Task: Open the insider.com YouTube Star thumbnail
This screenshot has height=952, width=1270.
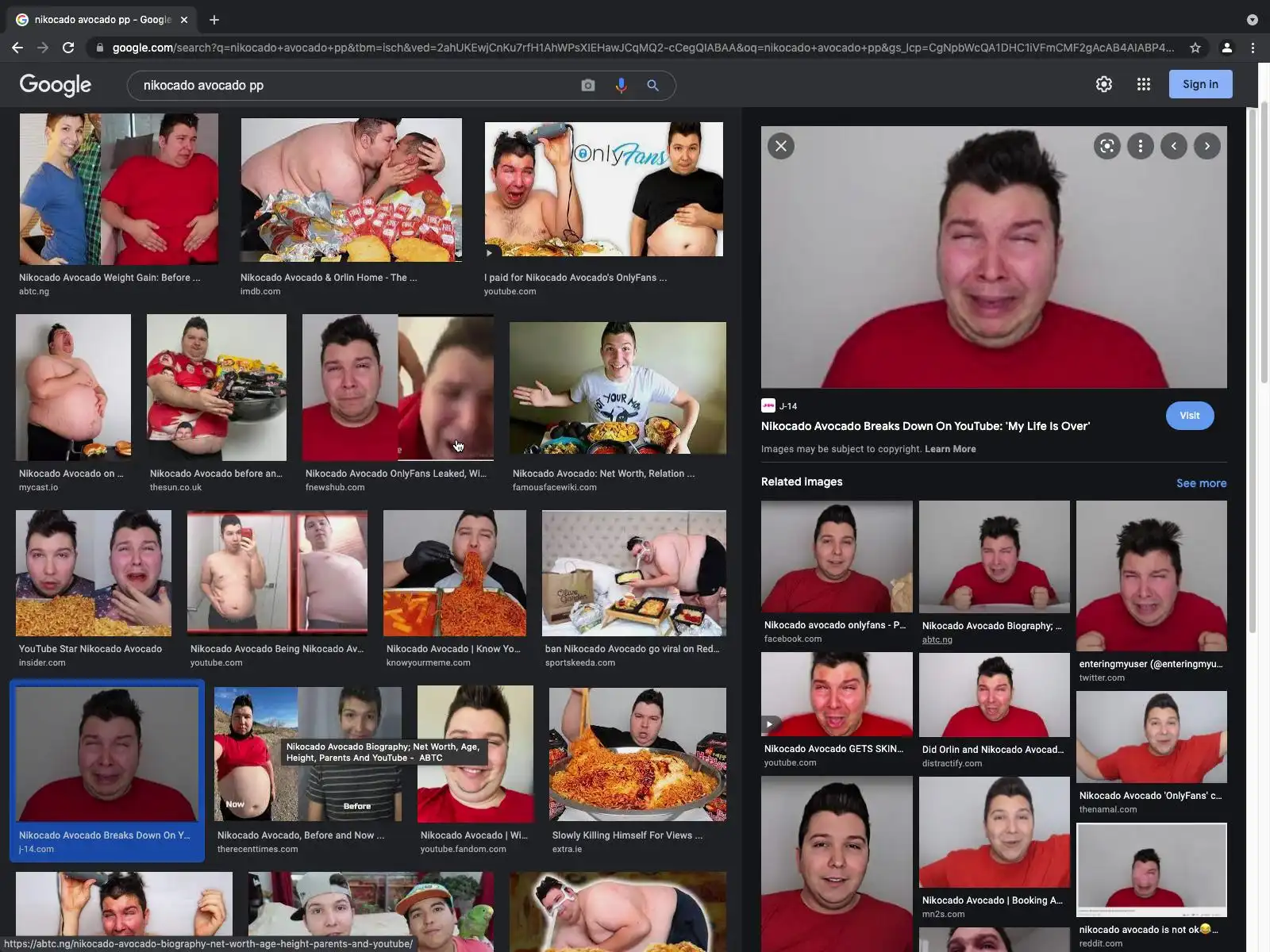Action: coord(94,573)
